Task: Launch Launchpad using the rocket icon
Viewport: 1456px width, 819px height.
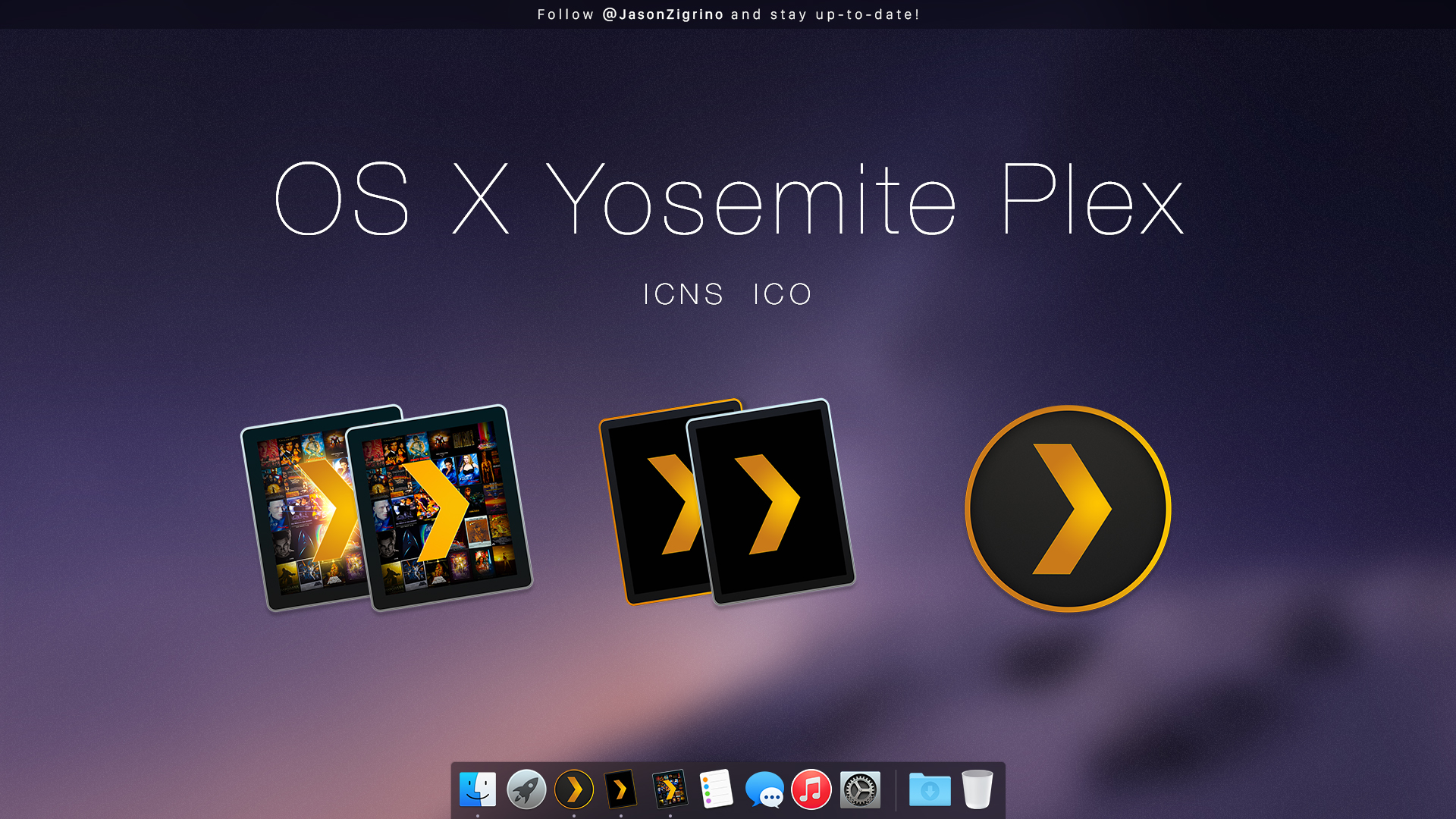Action: [526, 789]
